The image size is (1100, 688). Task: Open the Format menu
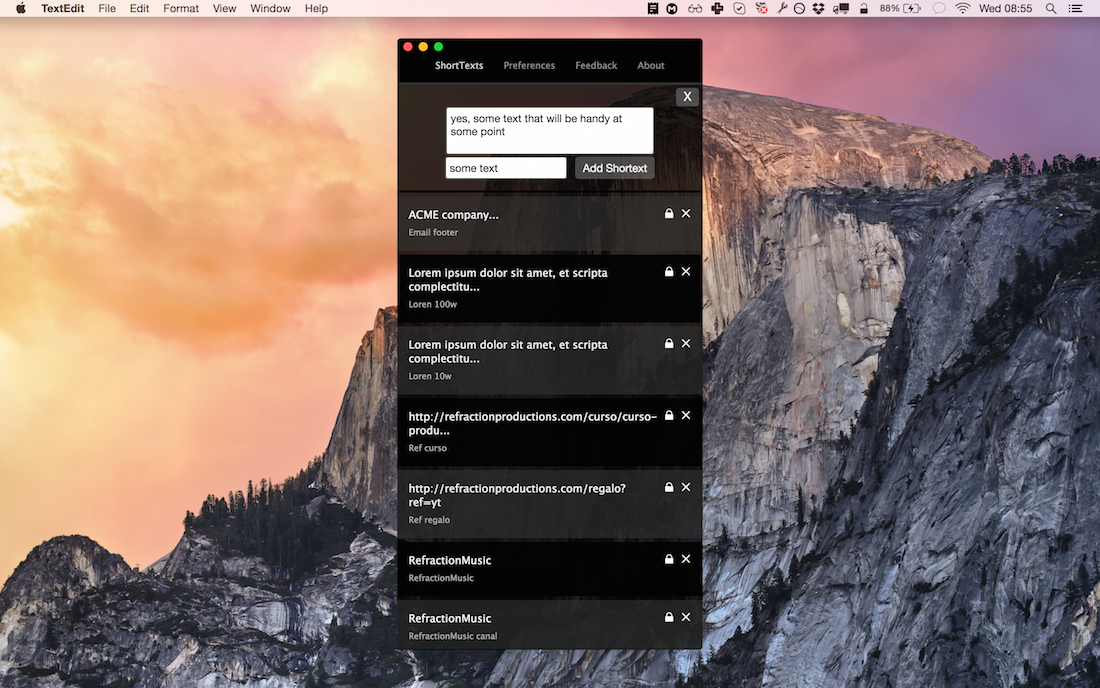coord(181,8)
